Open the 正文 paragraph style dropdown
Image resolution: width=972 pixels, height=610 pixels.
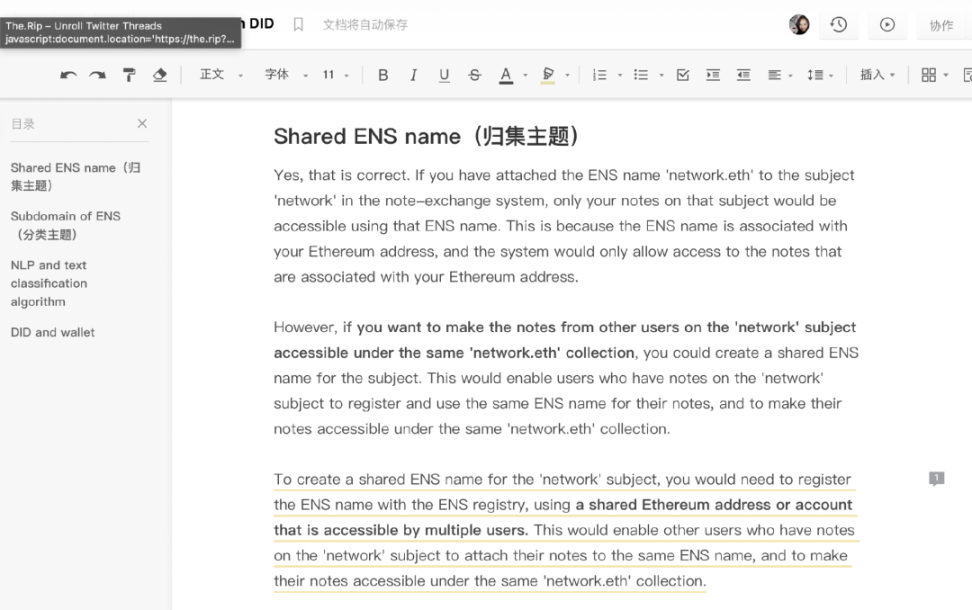point(220,75)
